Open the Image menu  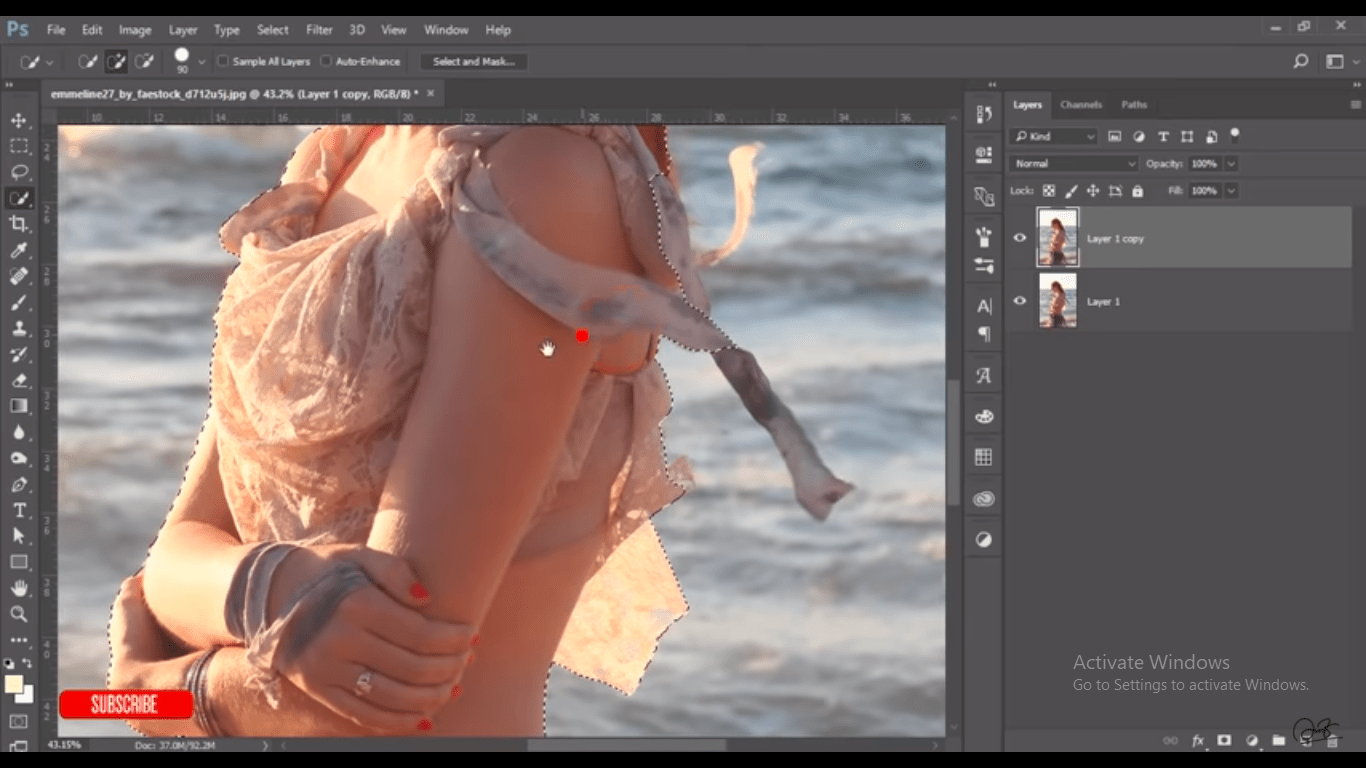click(x=135, y=29)
